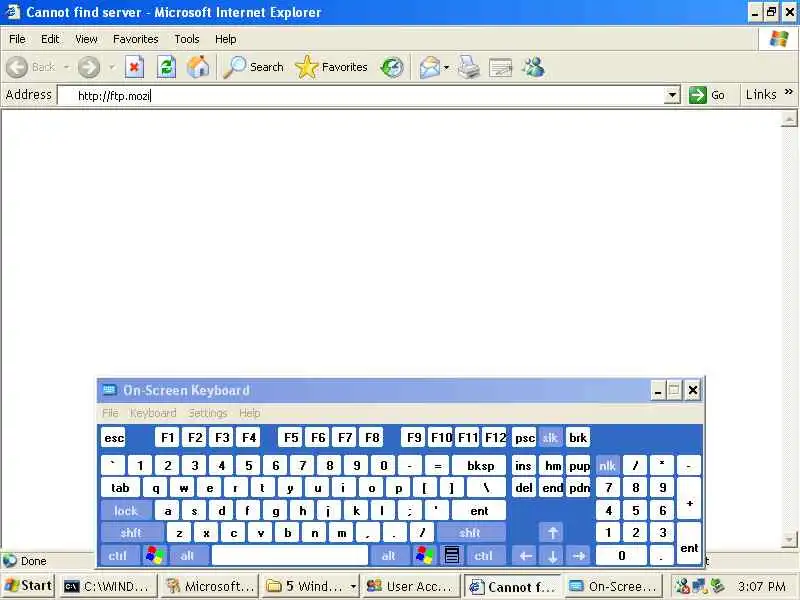Click the Forward navigation arrow icon

tap(89, 67)
